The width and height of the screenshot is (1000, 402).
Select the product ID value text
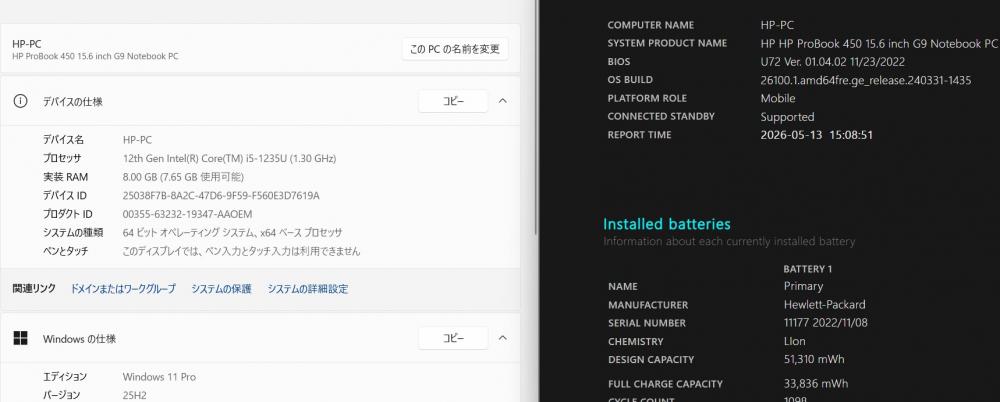[188, 214]
